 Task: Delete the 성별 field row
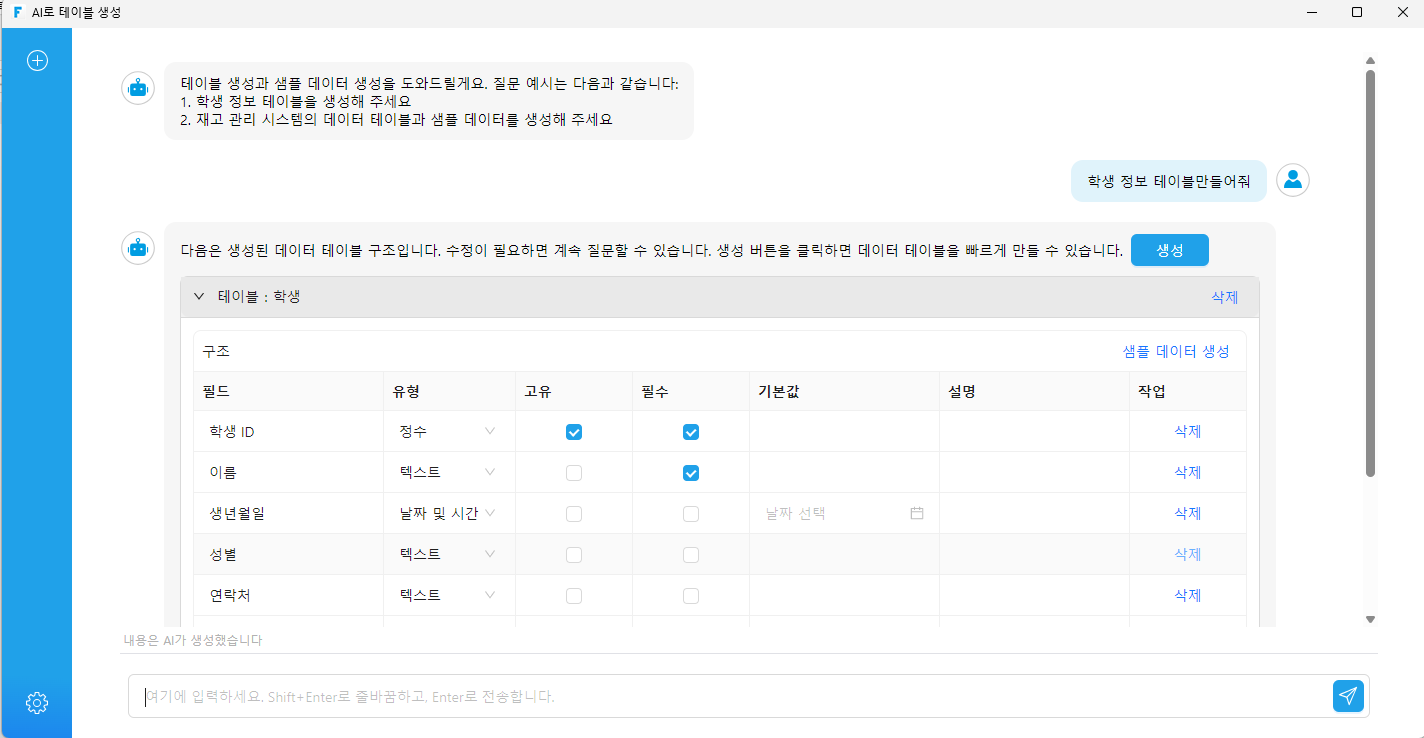[1187, 554]
